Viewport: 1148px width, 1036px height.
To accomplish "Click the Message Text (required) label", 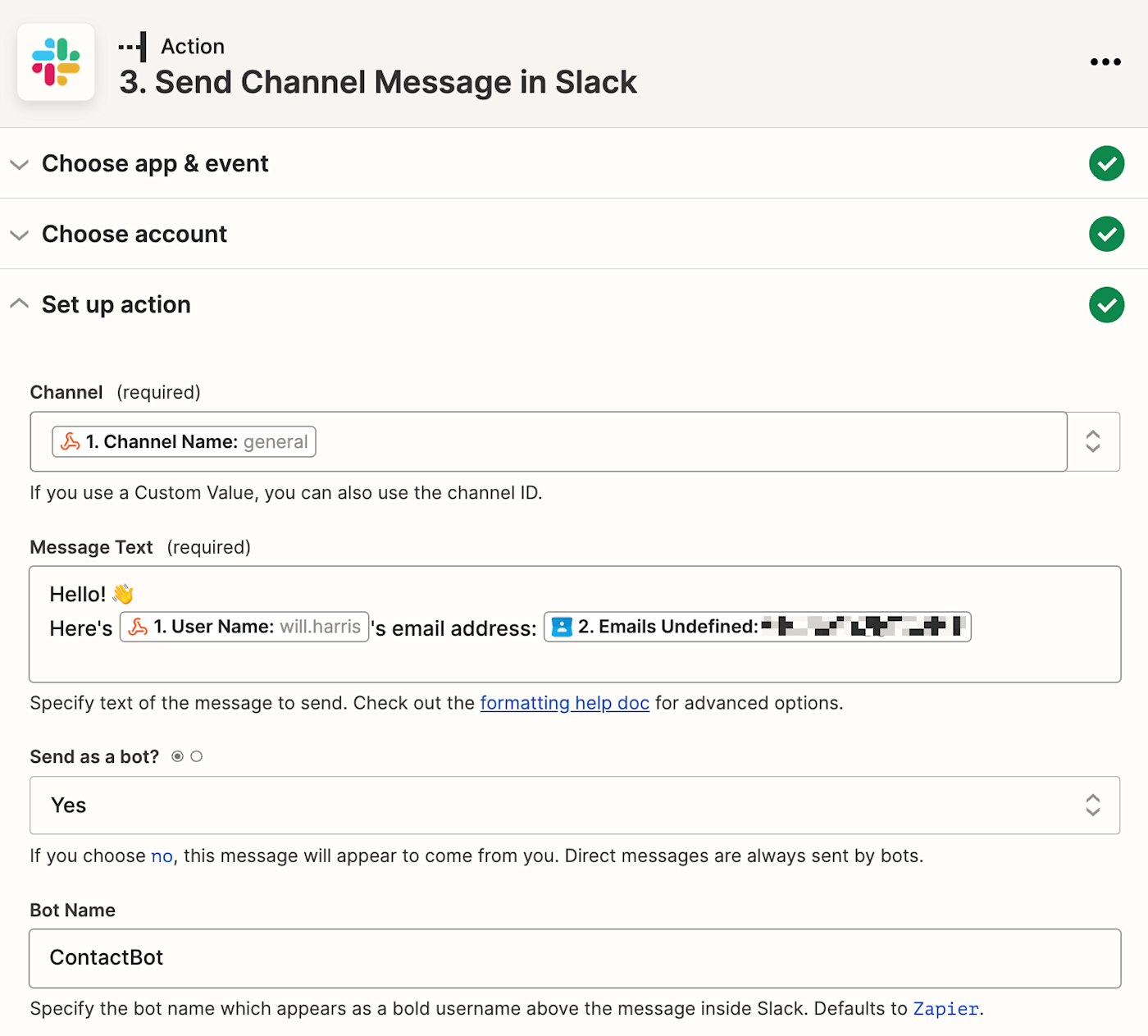I will pos(140,547).
